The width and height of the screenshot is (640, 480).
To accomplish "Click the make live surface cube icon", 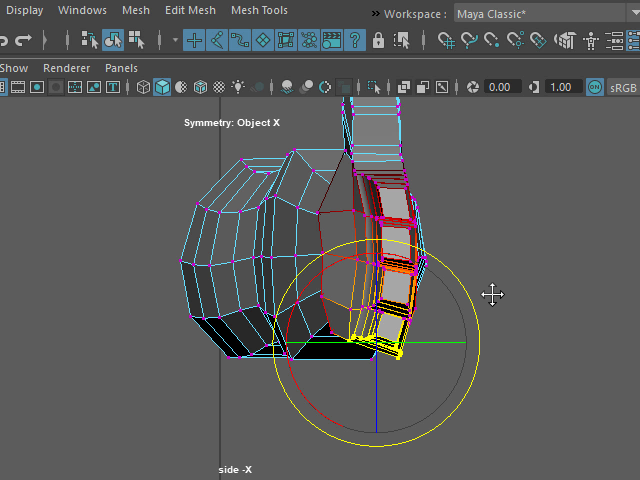I will (565, 41).
